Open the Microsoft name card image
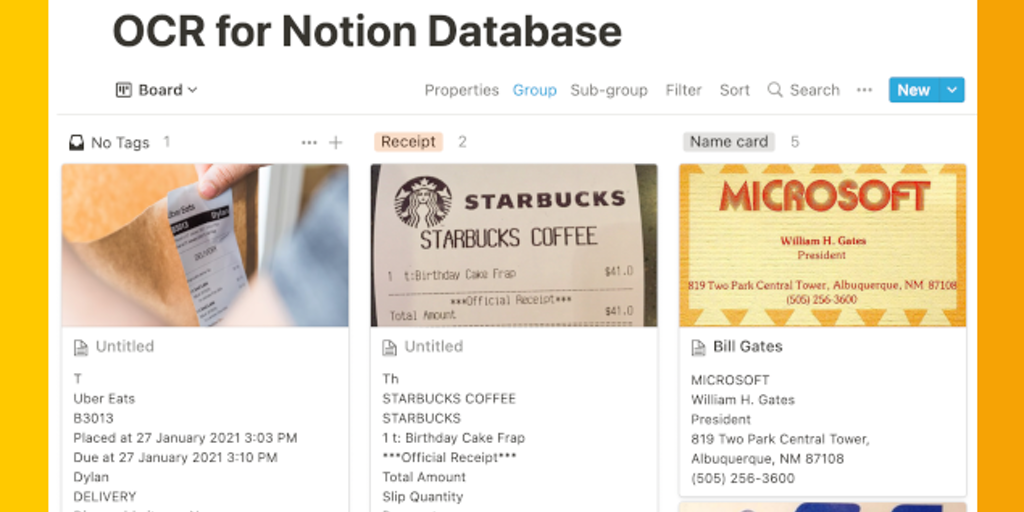The height and width of the screenshot is (512, 1024). point(822,245)
